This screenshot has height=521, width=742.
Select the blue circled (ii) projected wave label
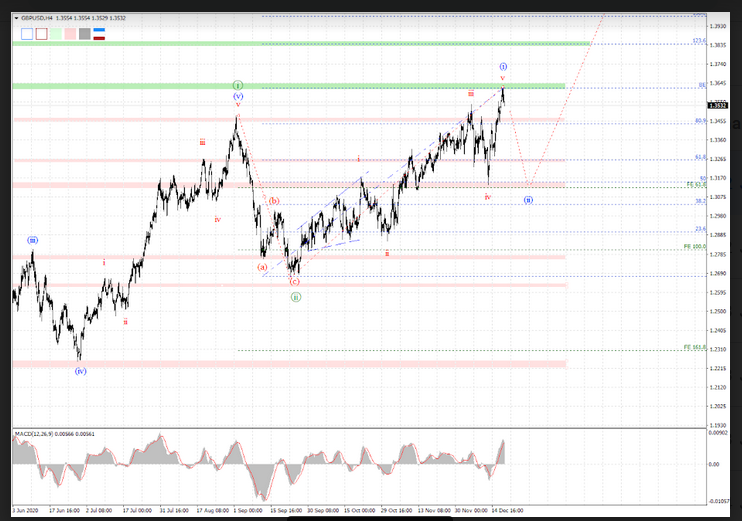(x=528, y=199)
